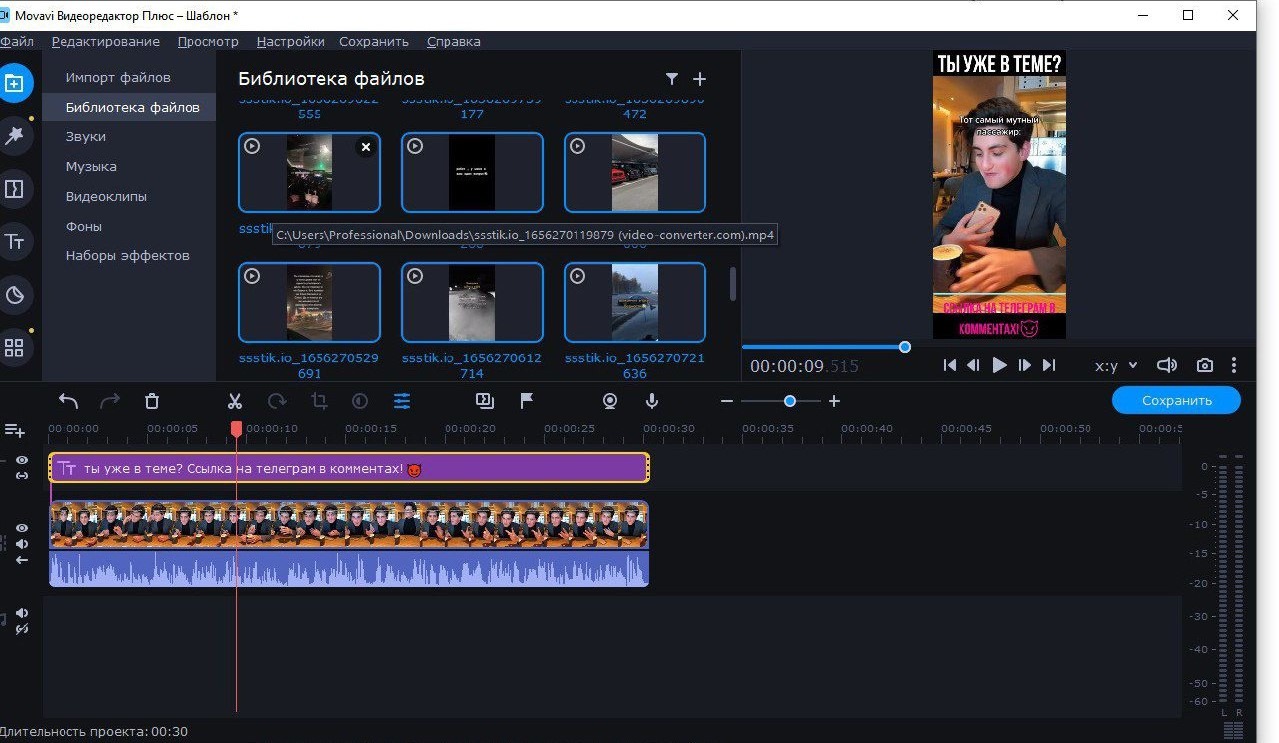Open clip properties sliders icon
1279x743 pixels.
(x=401, y=401)
